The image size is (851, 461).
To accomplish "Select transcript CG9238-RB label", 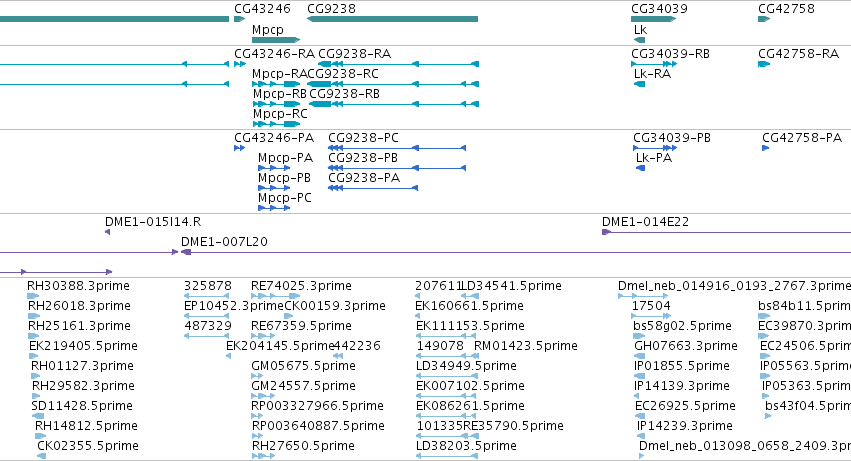I will point(344,94).
